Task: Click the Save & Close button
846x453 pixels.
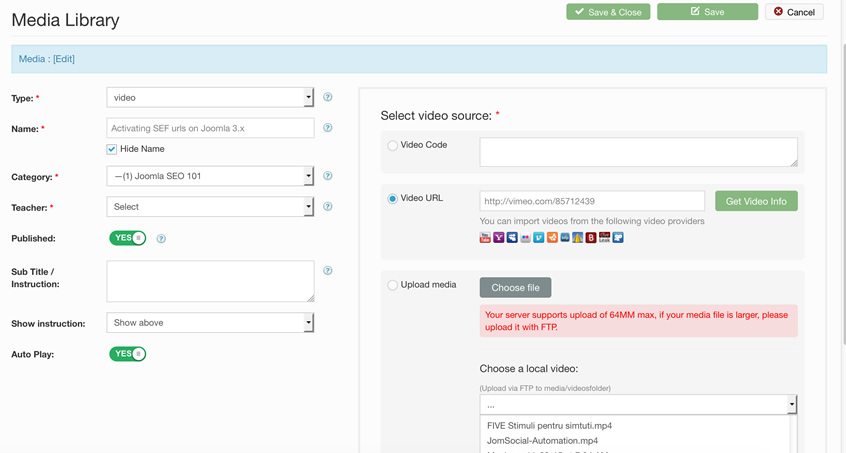Action: pyautogui.click(x=608, y=12)
